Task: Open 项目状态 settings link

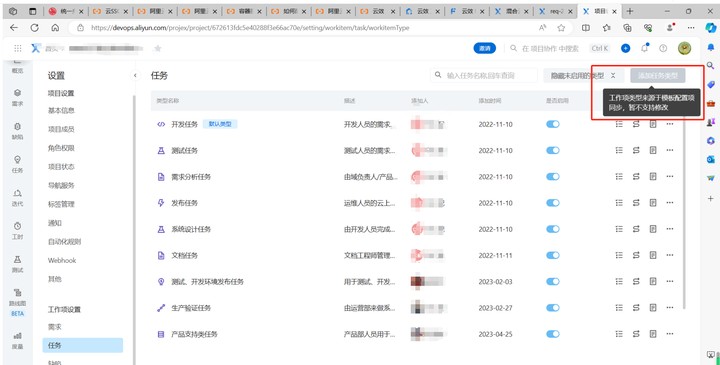Action: (x=61, y=167)
